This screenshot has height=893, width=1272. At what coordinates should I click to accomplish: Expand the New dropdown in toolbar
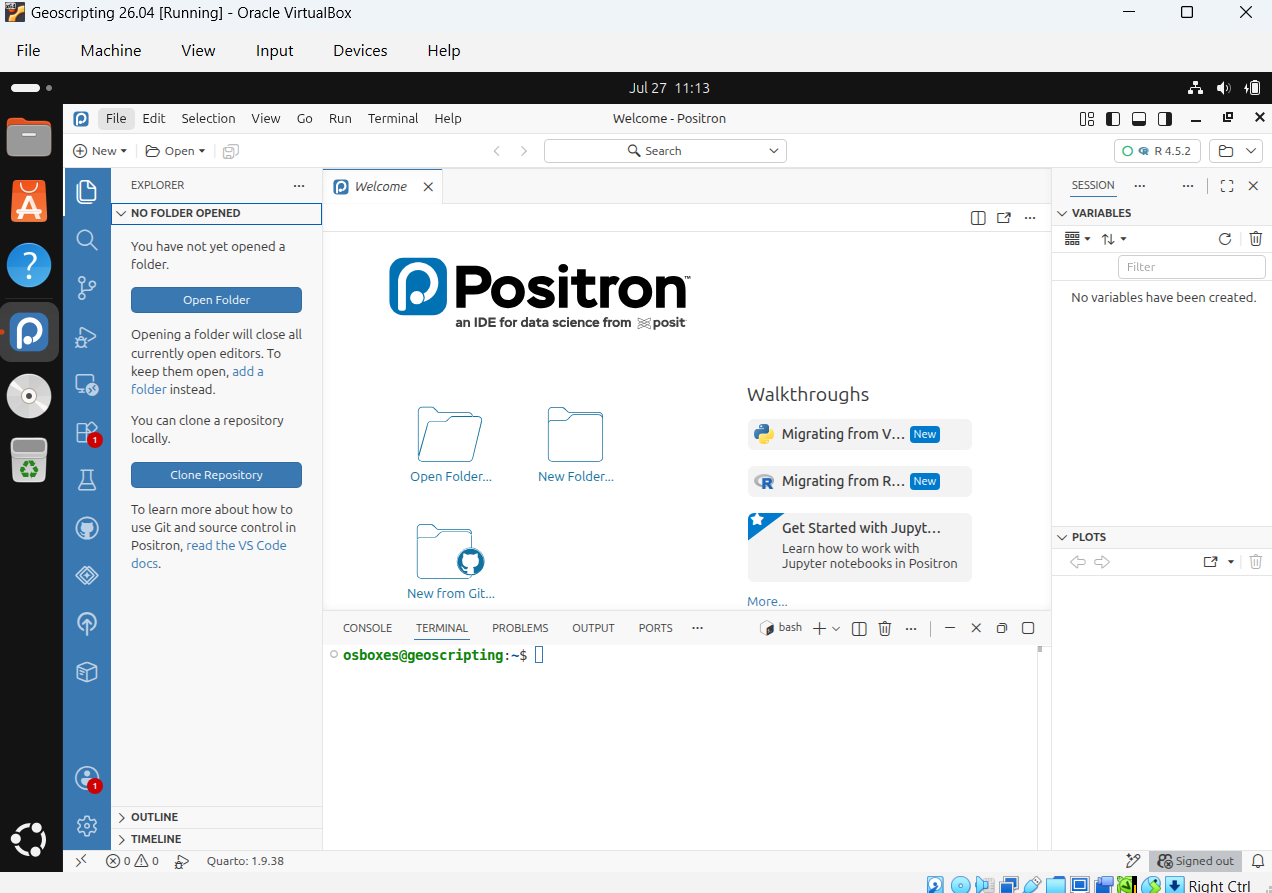pos(123,152)
